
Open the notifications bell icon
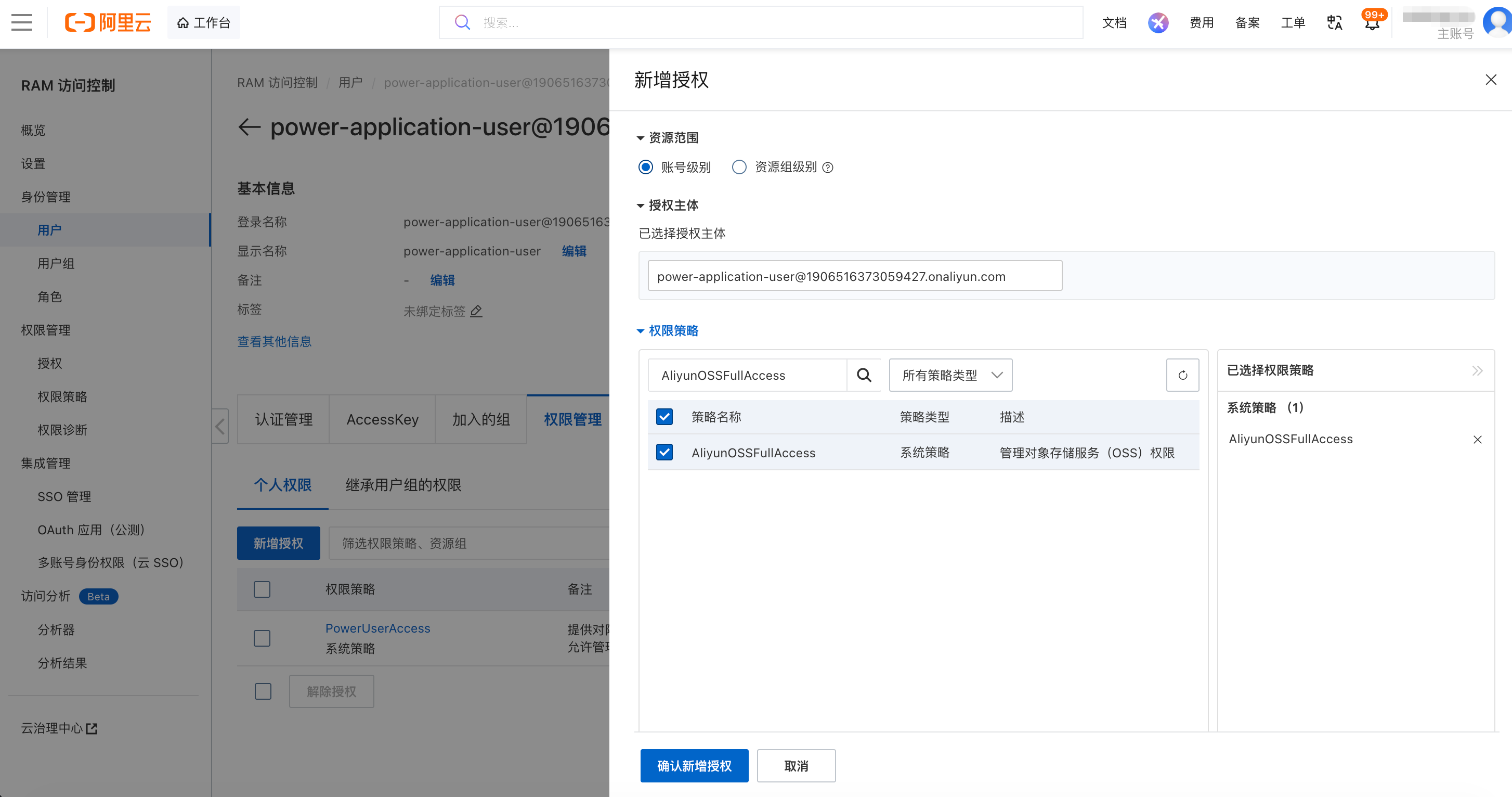tap(1371, 23)
